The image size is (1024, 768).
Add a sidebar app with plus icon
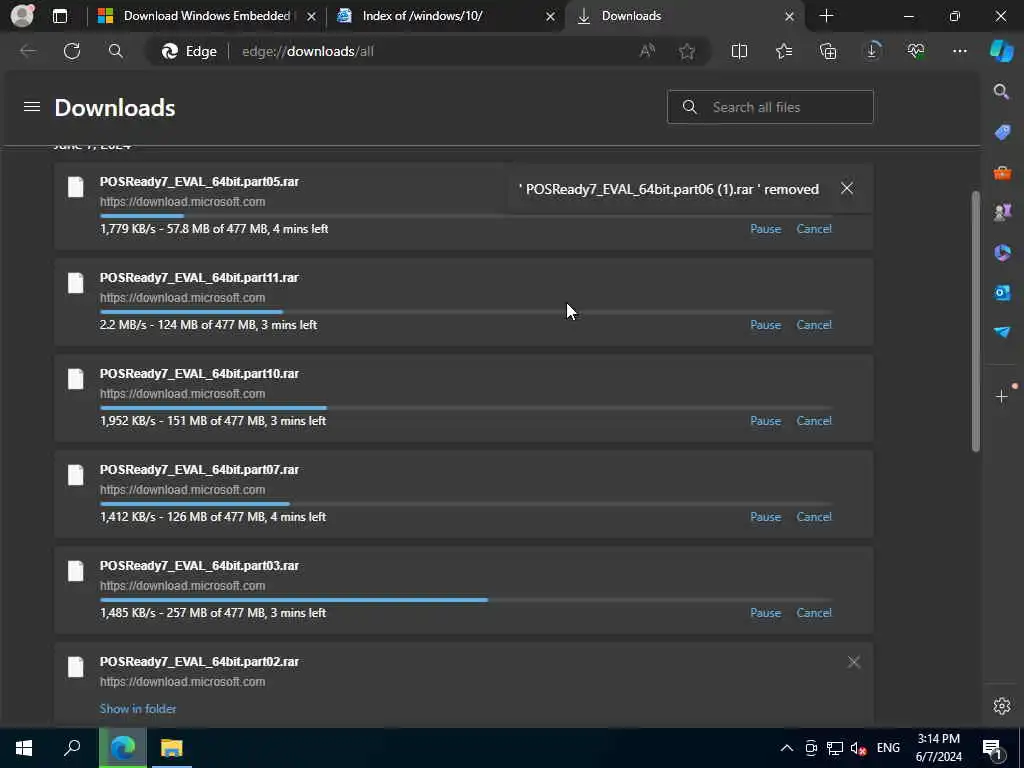tap(1002, 396)
